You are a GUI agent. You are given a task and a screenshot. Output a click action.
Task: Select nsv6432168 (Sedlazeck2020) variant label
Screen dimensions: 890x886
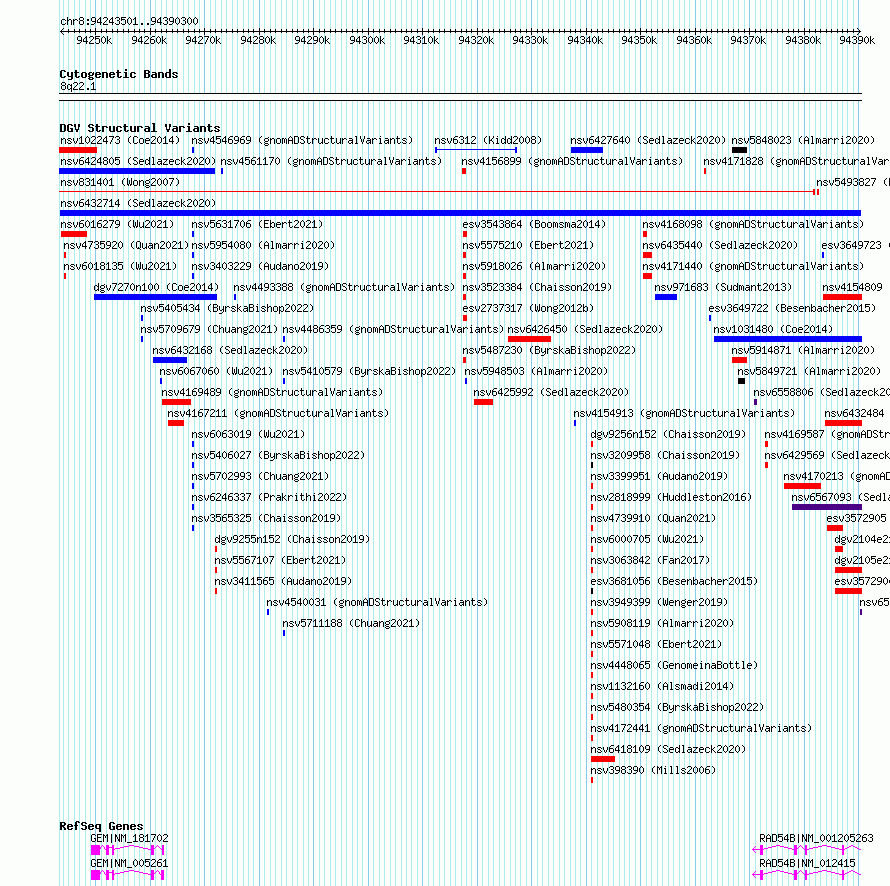click(230, 350)
